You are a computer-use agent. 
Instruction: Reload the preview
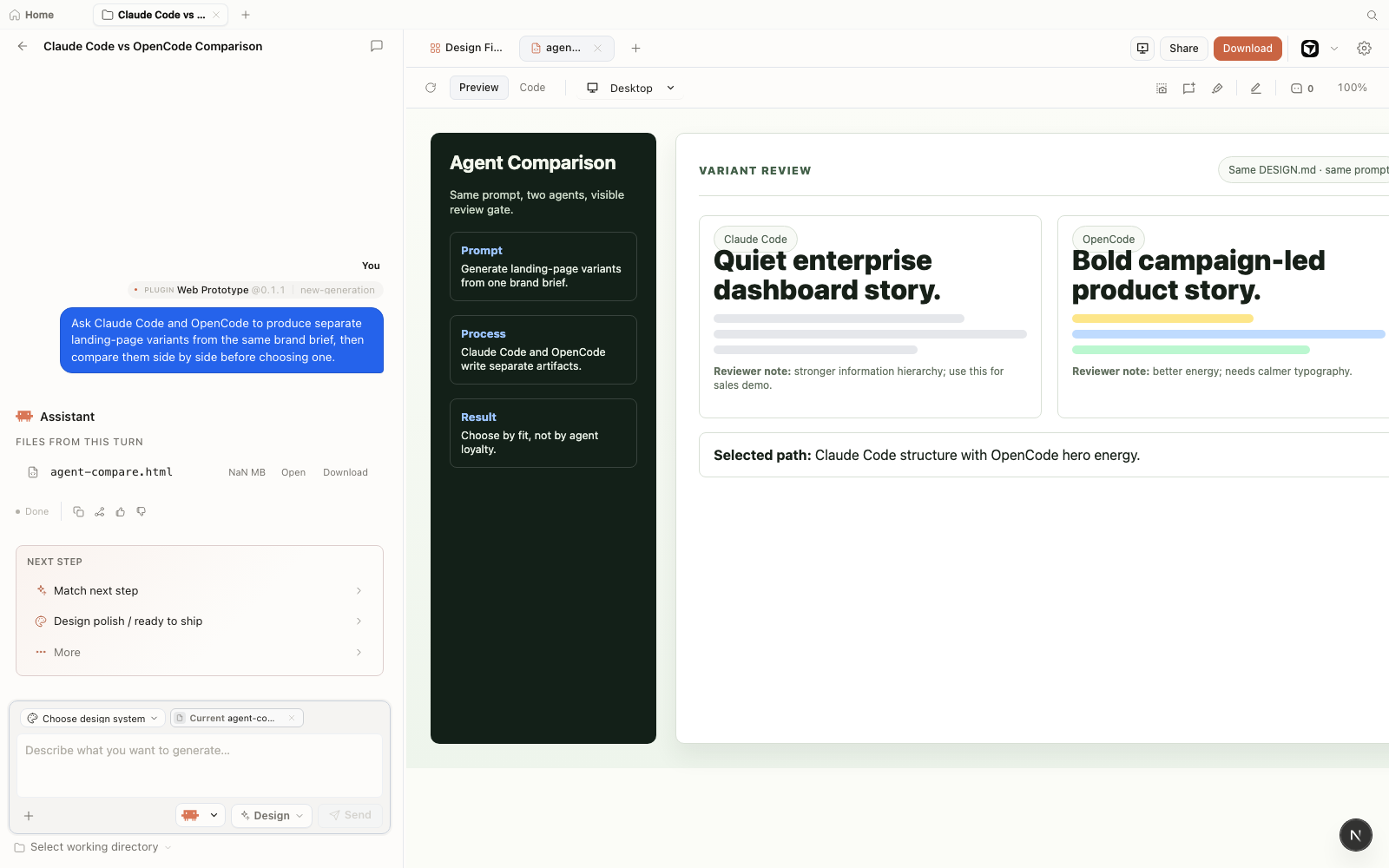431,88
